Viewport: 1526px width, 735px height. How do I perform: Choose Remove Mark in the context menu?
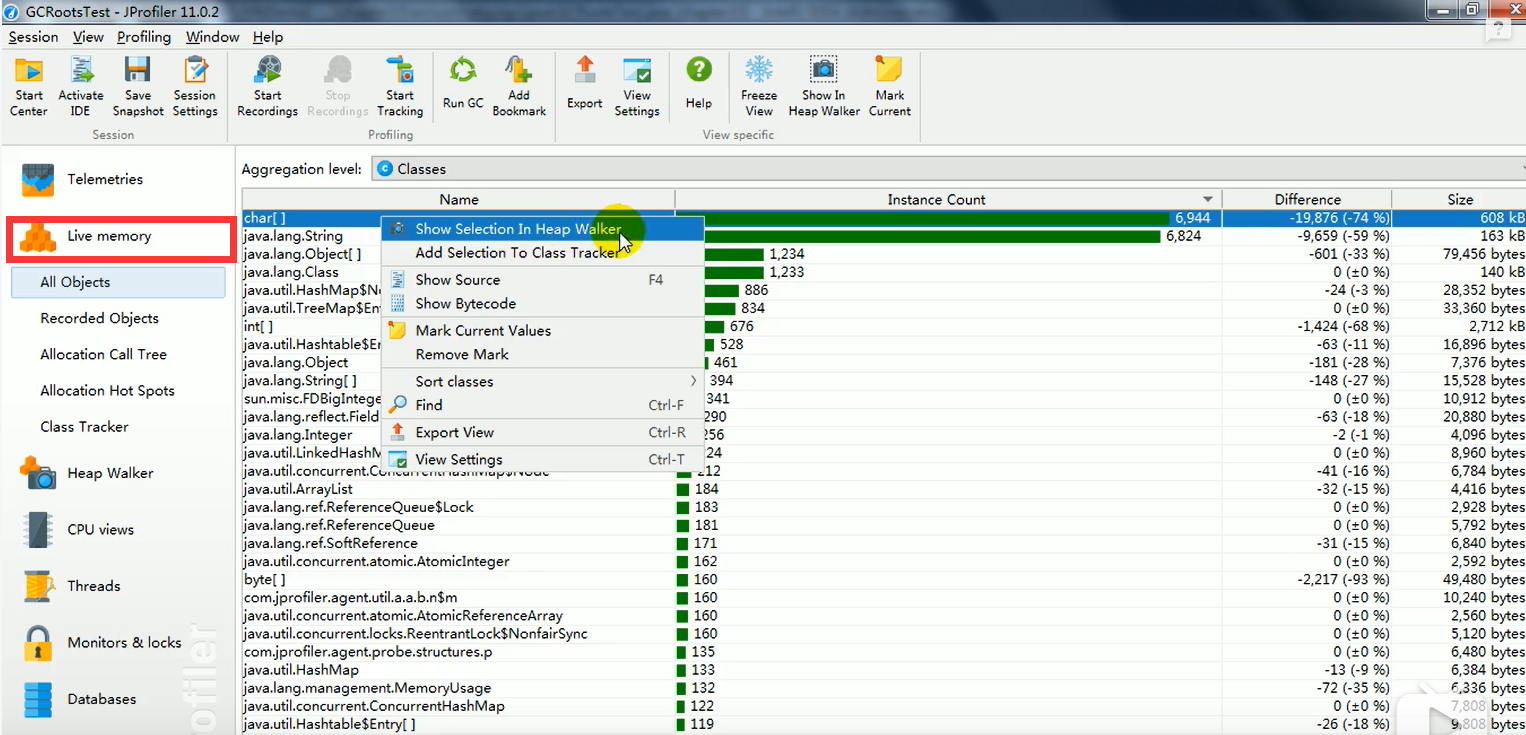[x=543, y=355]
